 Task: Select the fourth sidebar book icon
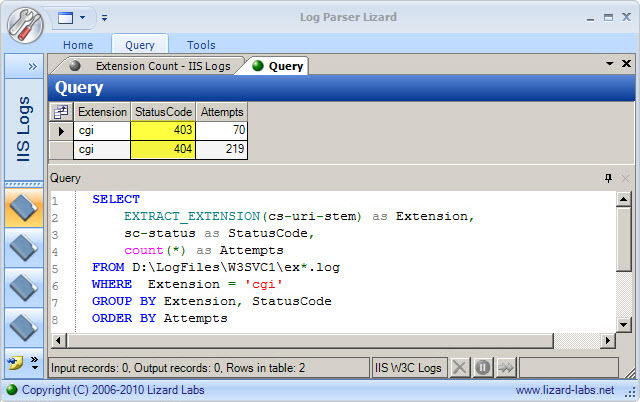click(24, 328)
